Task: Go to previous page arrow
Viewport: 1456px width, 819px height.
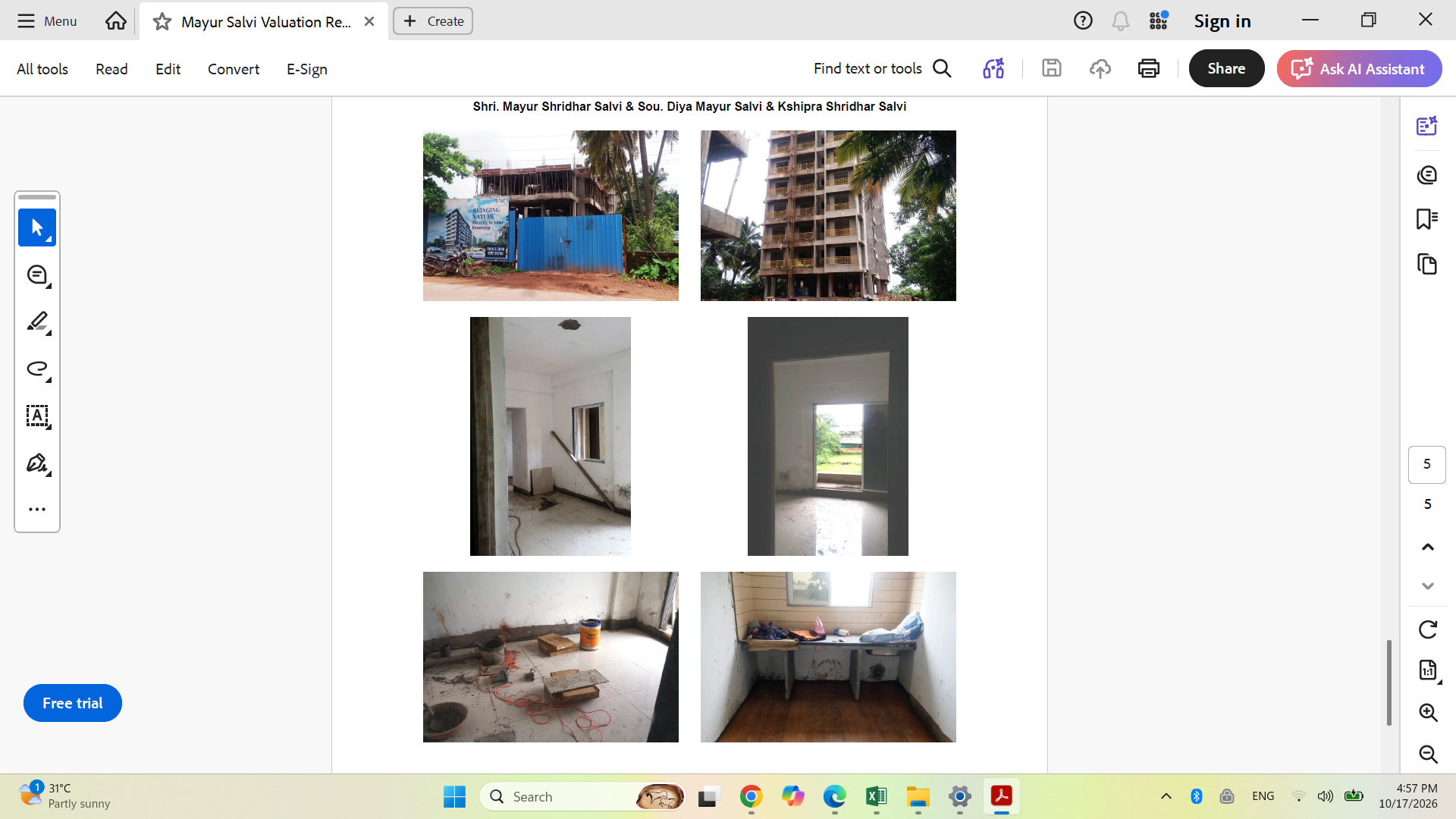Action: (1428, 547)
